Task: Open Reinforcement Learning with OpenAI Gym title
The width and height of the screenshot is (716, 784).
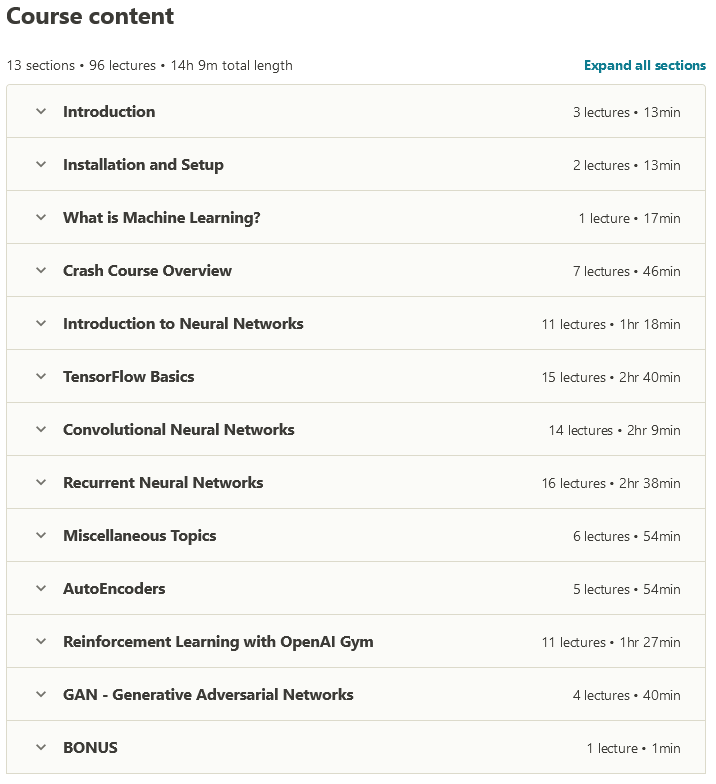Action: [218, 642]
